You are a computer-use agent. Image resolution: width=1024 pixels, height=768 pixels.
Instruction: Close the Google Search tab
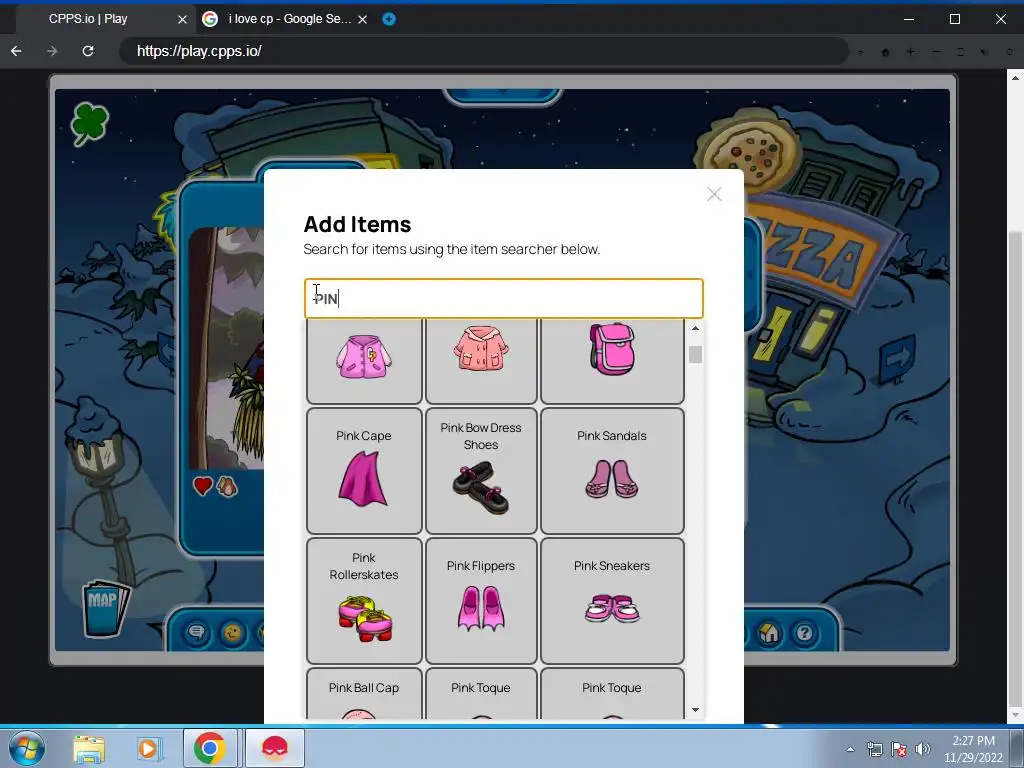click(362, 20)
